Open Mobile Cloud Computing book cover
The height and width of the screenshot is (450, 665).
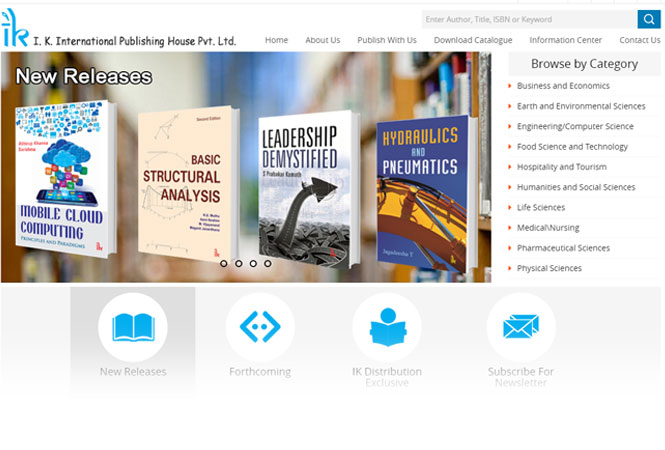(x=65, y=179)
